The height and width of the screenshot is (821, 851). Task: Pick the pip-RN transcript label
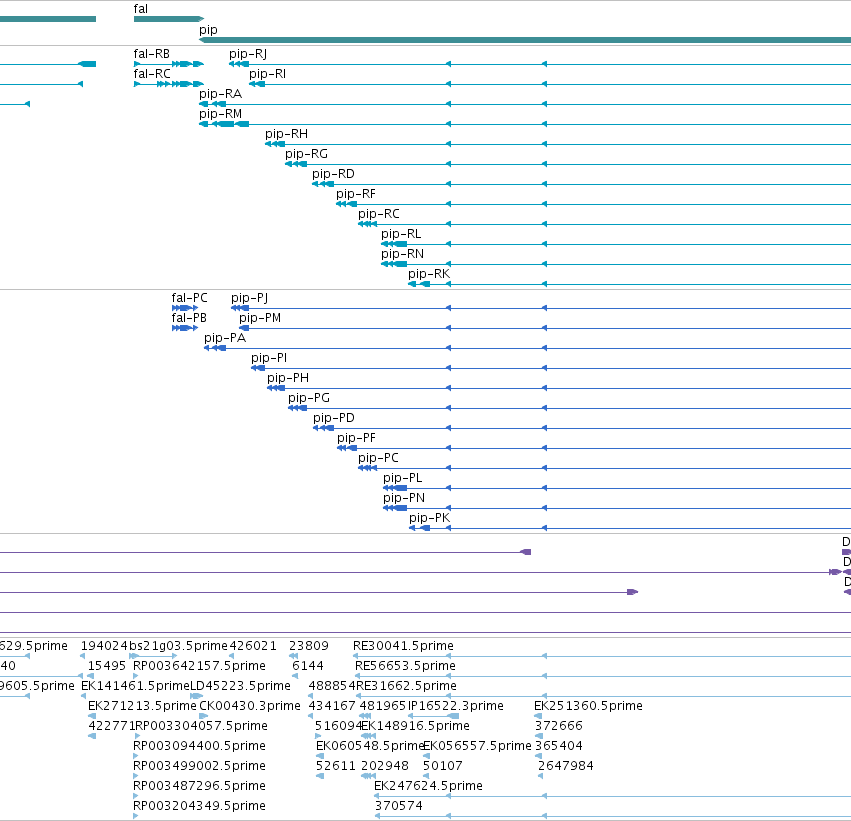[402, 254]
